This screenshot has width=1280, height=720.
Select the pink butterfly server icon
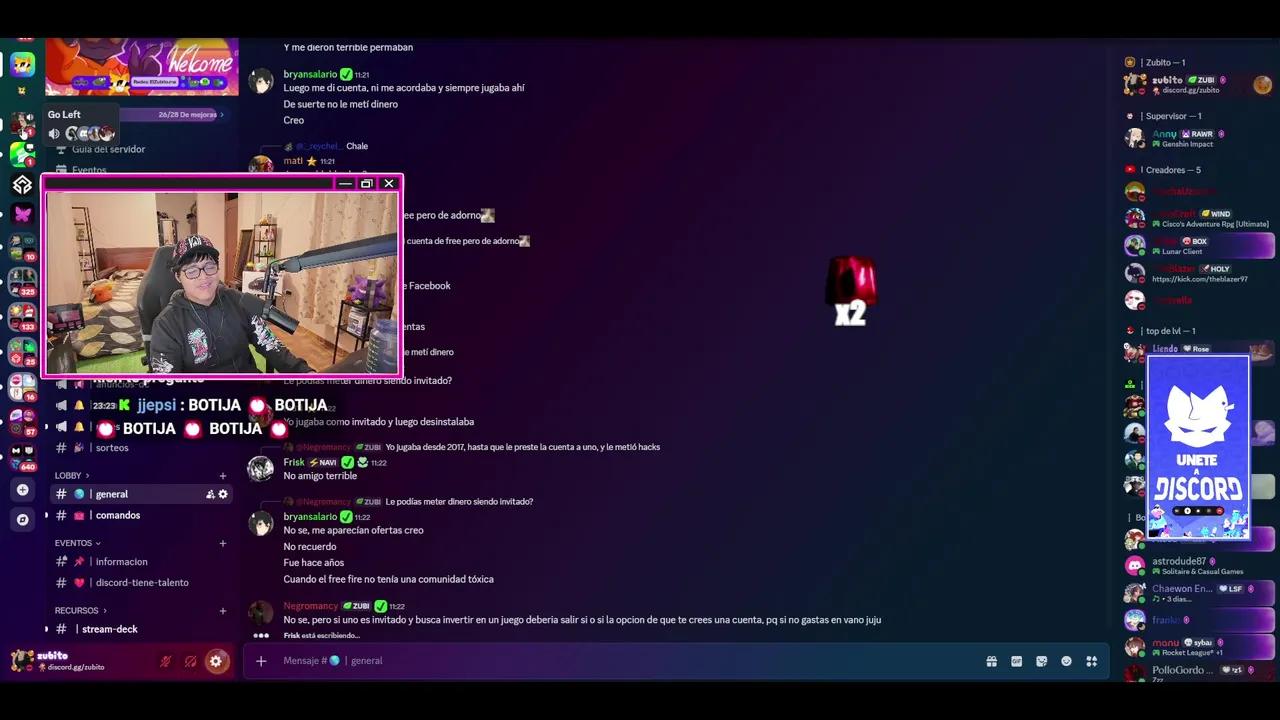point(22,214)
